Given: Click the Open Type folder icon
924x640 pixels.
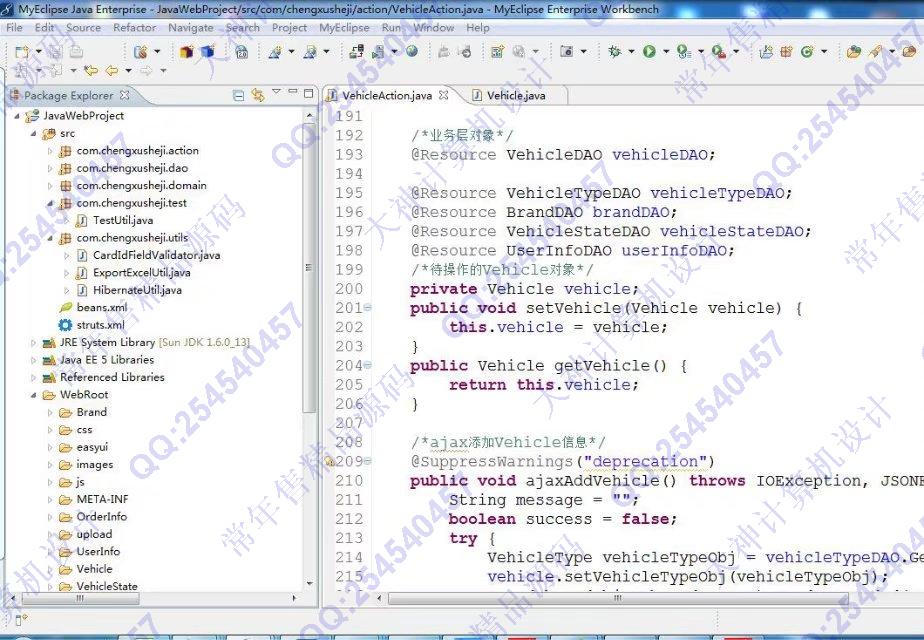Looking at the screenshot, I should 853,52.
